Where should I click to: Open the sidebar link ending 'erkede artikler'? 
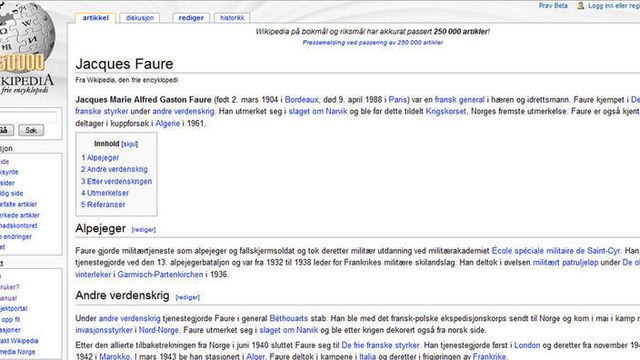(20, 215)
